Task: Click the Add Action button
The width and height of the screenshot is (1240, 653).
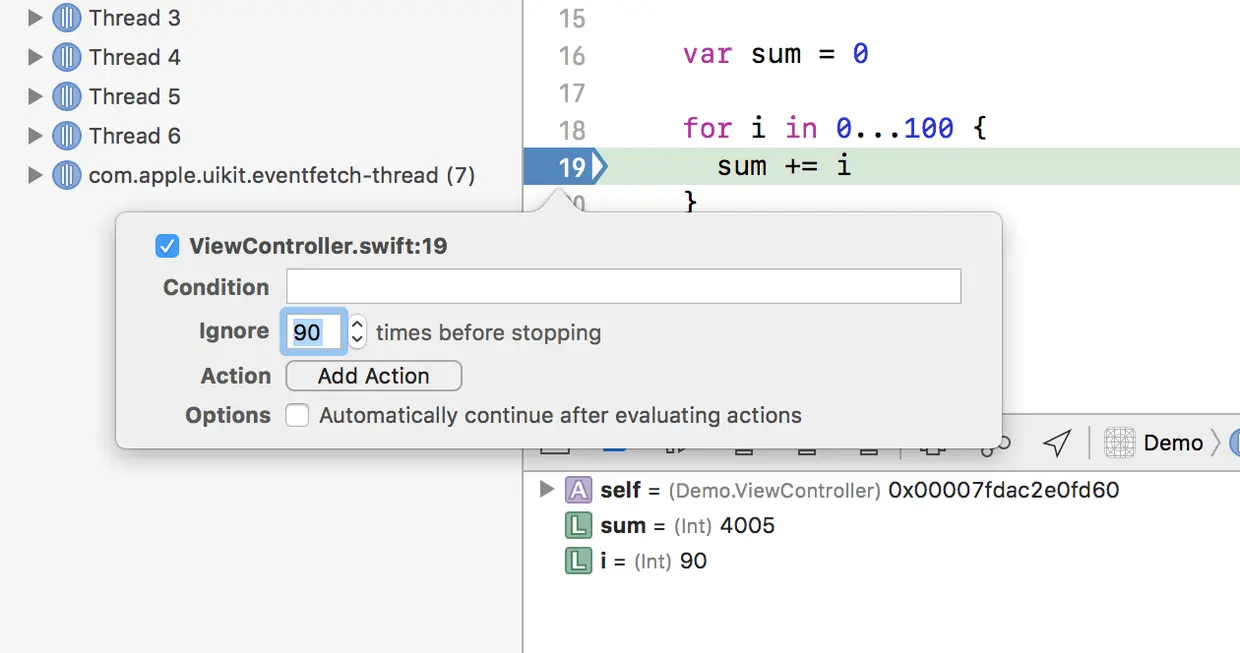Action: (373, 376)
